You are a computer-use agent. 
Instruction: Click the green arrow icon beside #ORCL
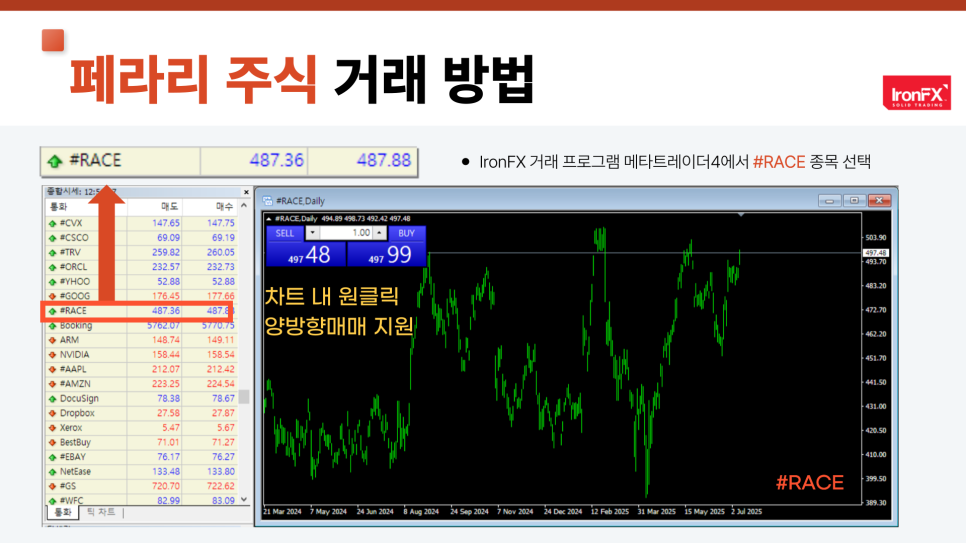(52, 267)
